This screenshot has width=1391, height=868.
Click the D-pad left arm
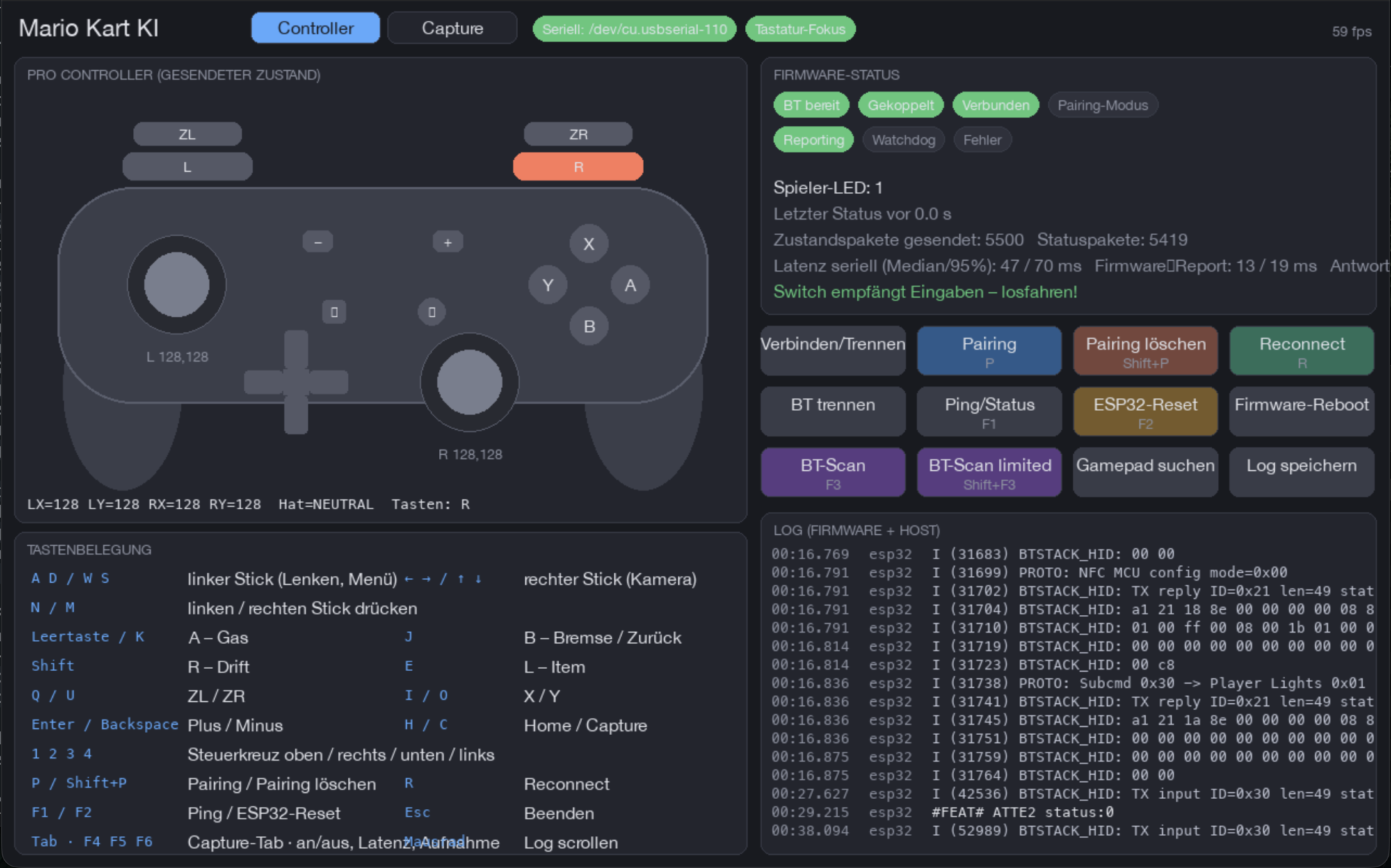pos(264,382)
